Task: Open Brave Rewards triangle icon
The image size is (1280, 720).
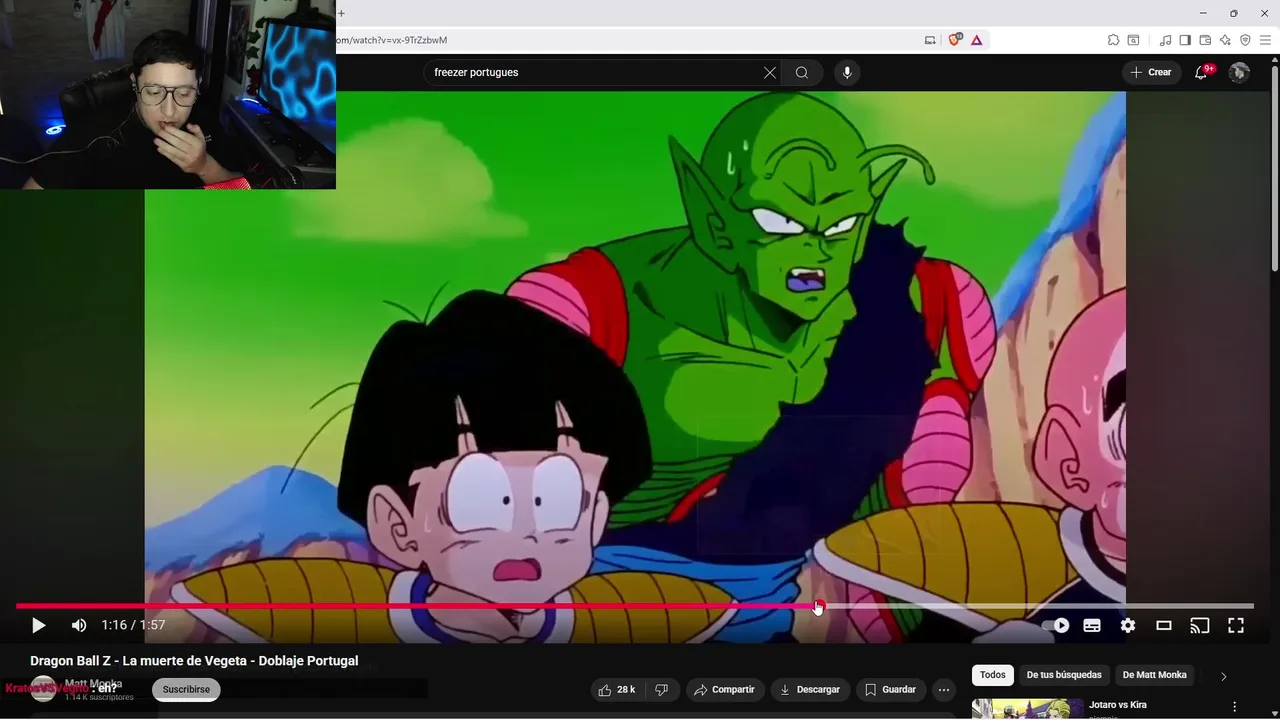Action: coord(976,40)
